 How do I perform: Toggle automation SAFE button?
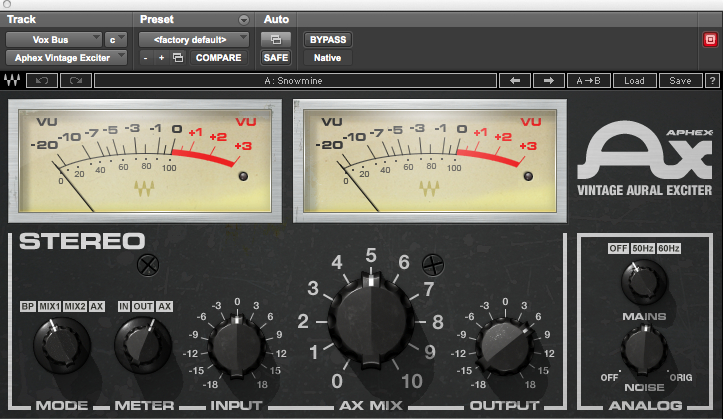(x=276, y=58)
